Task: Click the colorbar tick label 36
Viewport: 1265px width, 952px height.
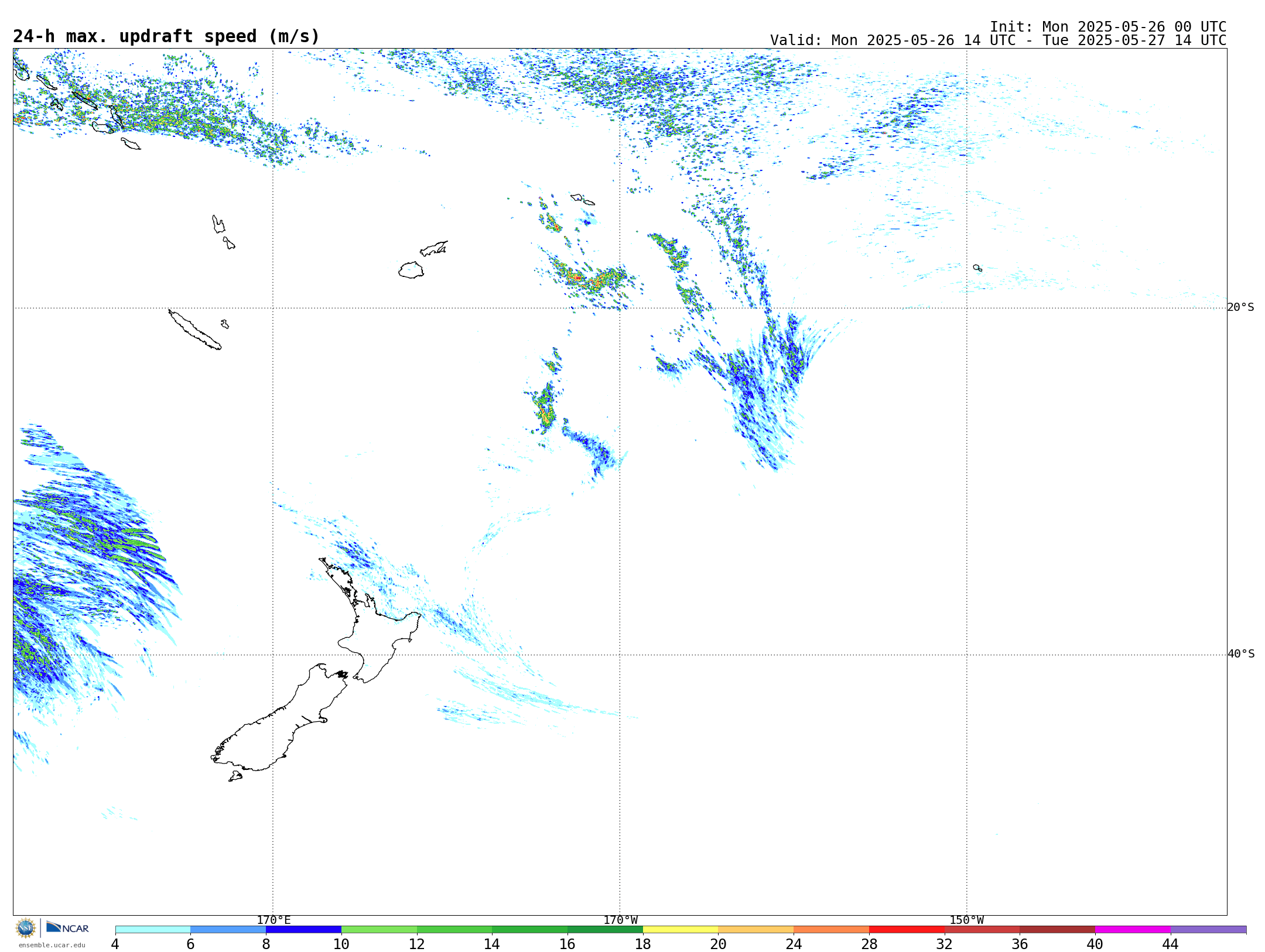Action: tap(1020, 944)
